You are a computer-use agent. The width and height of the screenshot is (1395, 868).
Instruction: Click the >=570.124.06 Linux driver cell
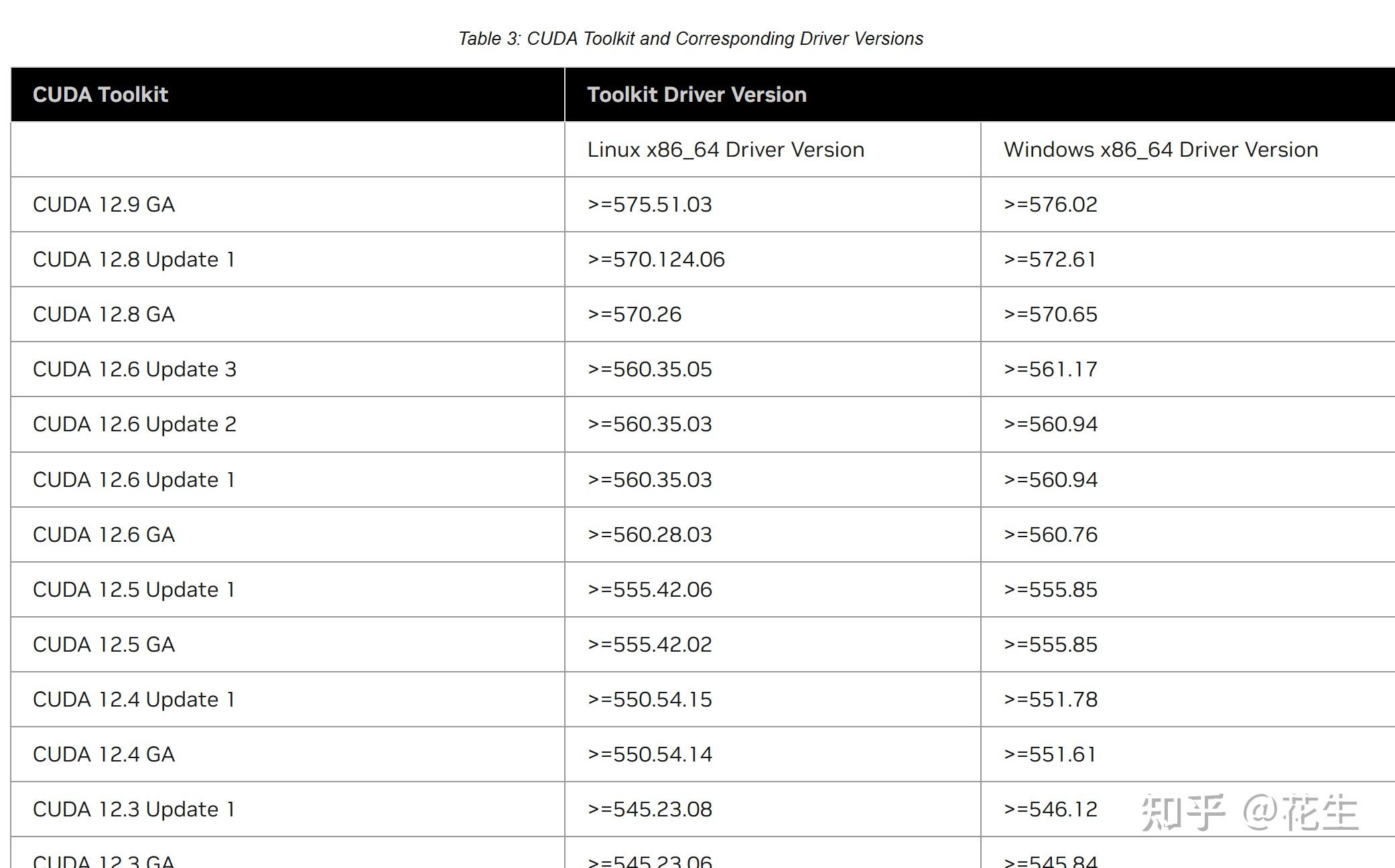[x=656, y=259]
